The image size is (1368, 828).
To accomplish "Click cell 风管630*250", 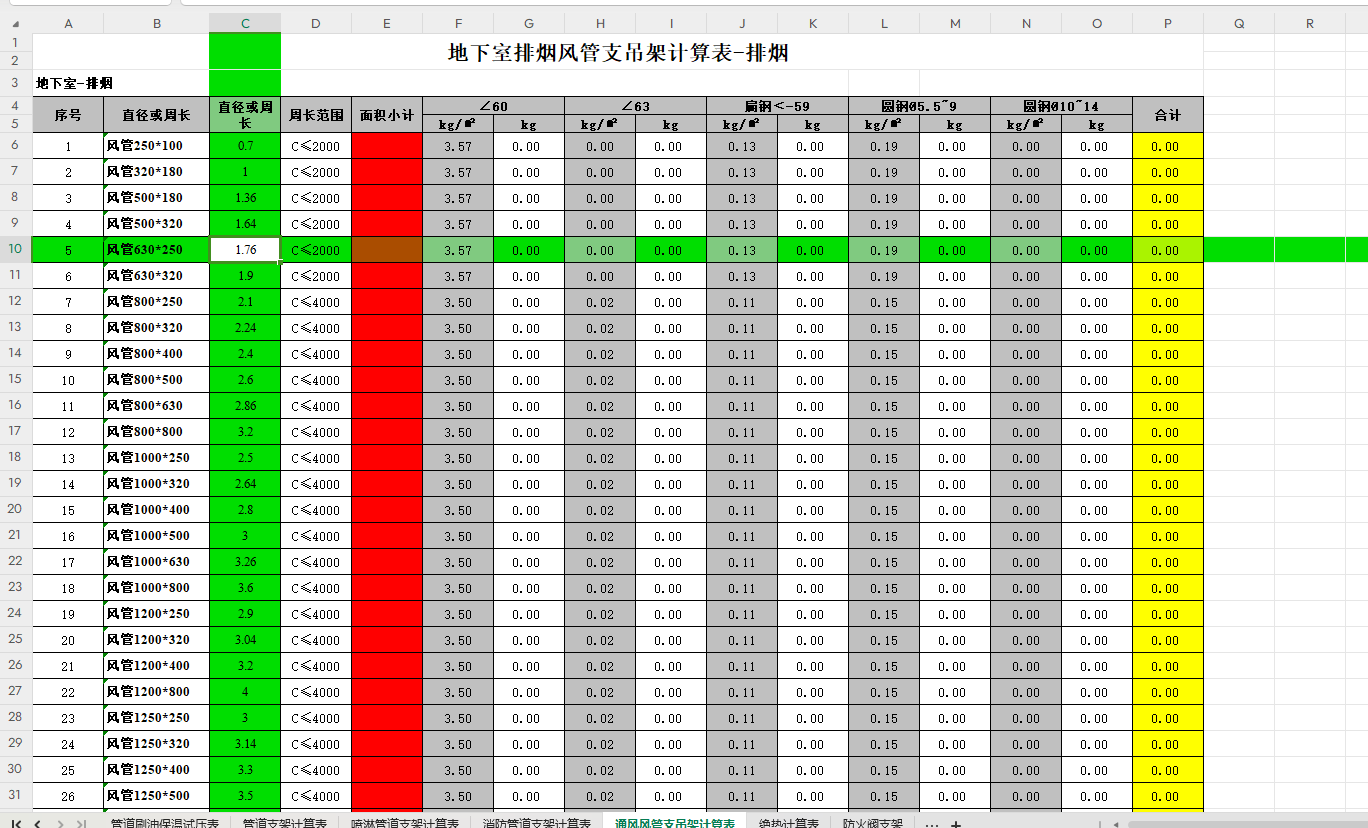I will (156, 250).
